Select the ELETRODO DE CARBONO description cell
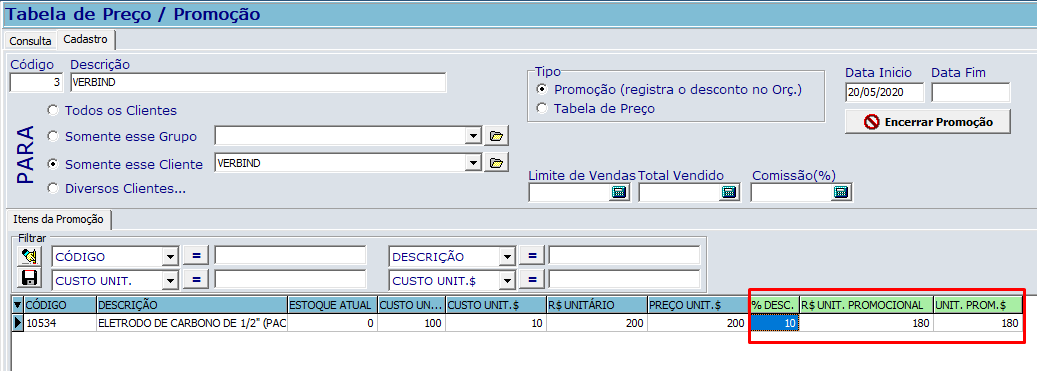Viewport: 1037px width, 371px height. coord(192,323)
